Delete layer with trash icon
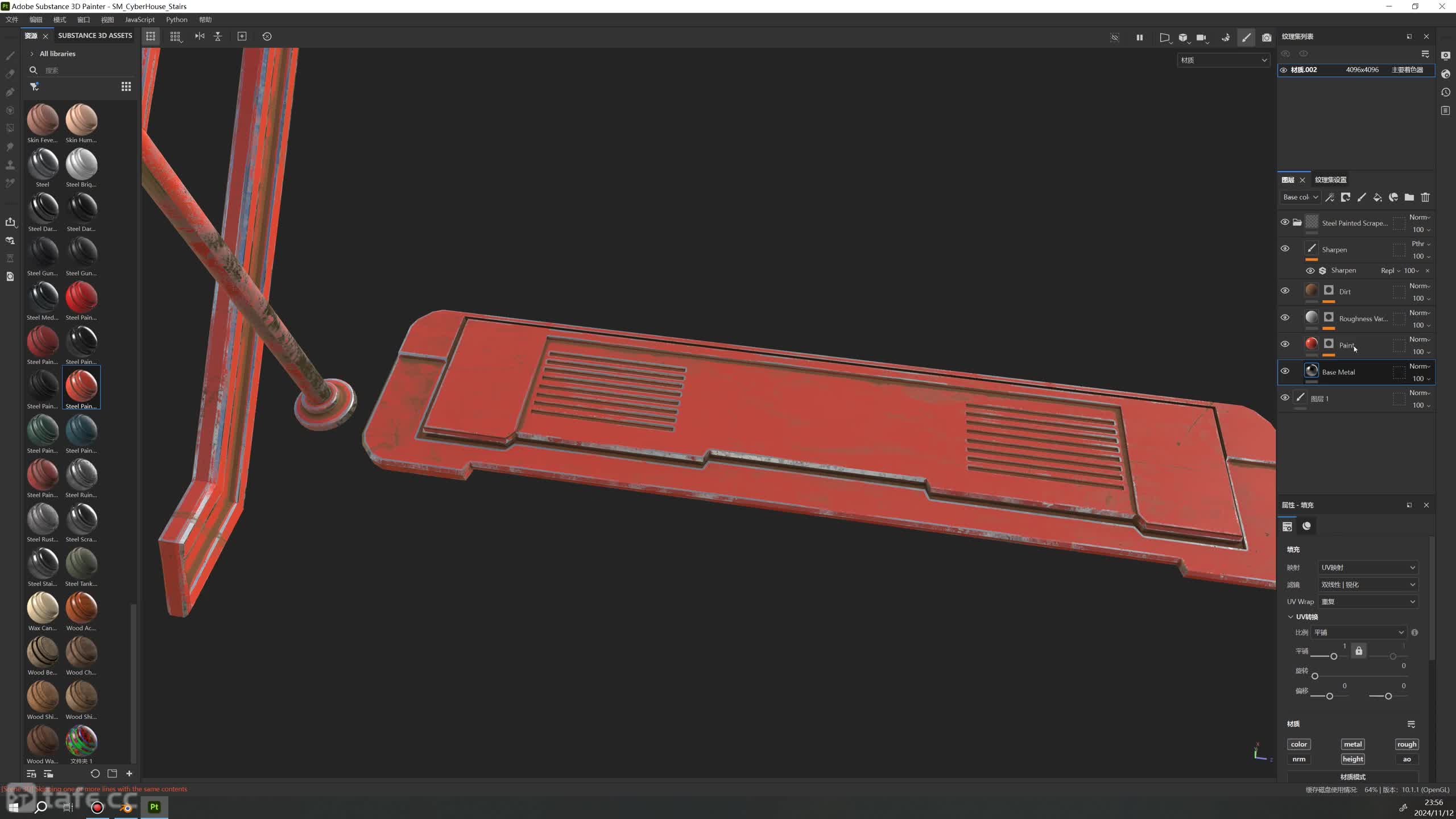The height and width of the screenshot is (819, 1456). point(1425,197)
